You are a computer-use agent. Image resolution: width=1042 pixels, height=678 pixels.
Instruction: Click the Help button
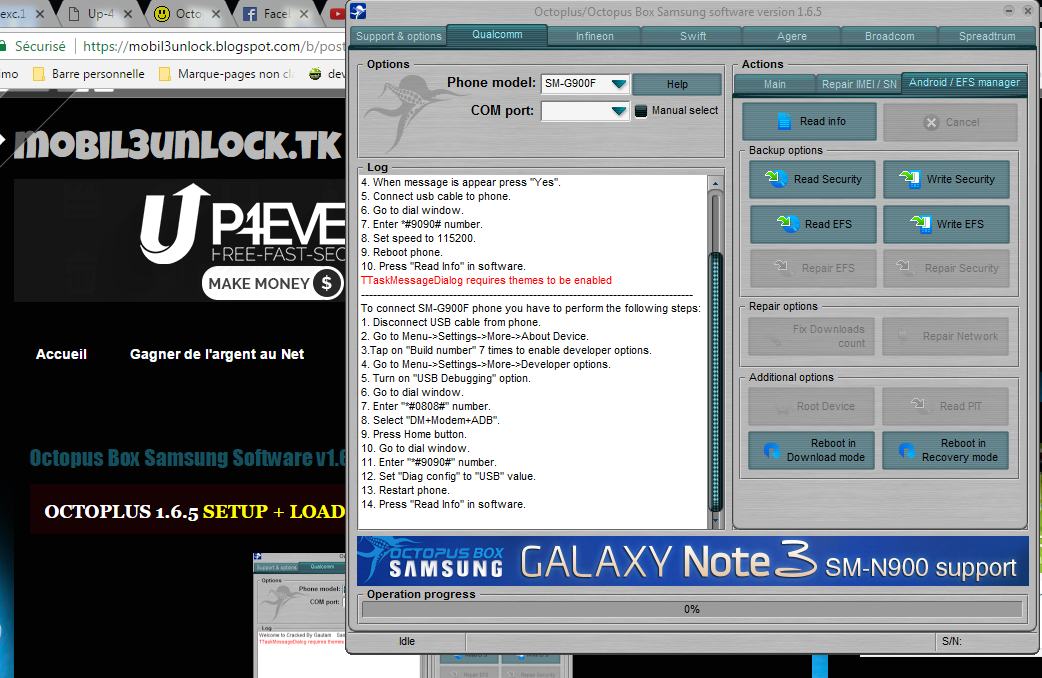click(677, 84)
